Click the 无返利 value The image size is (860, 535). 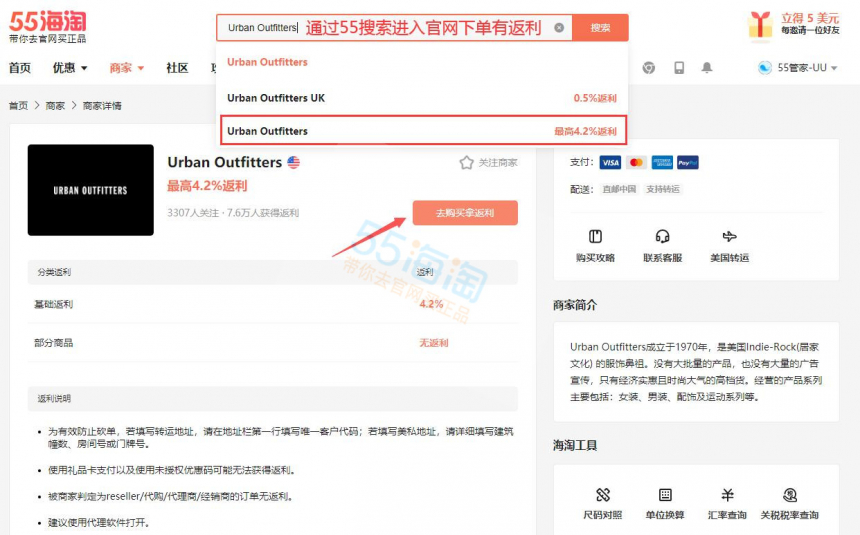(433, 343)
